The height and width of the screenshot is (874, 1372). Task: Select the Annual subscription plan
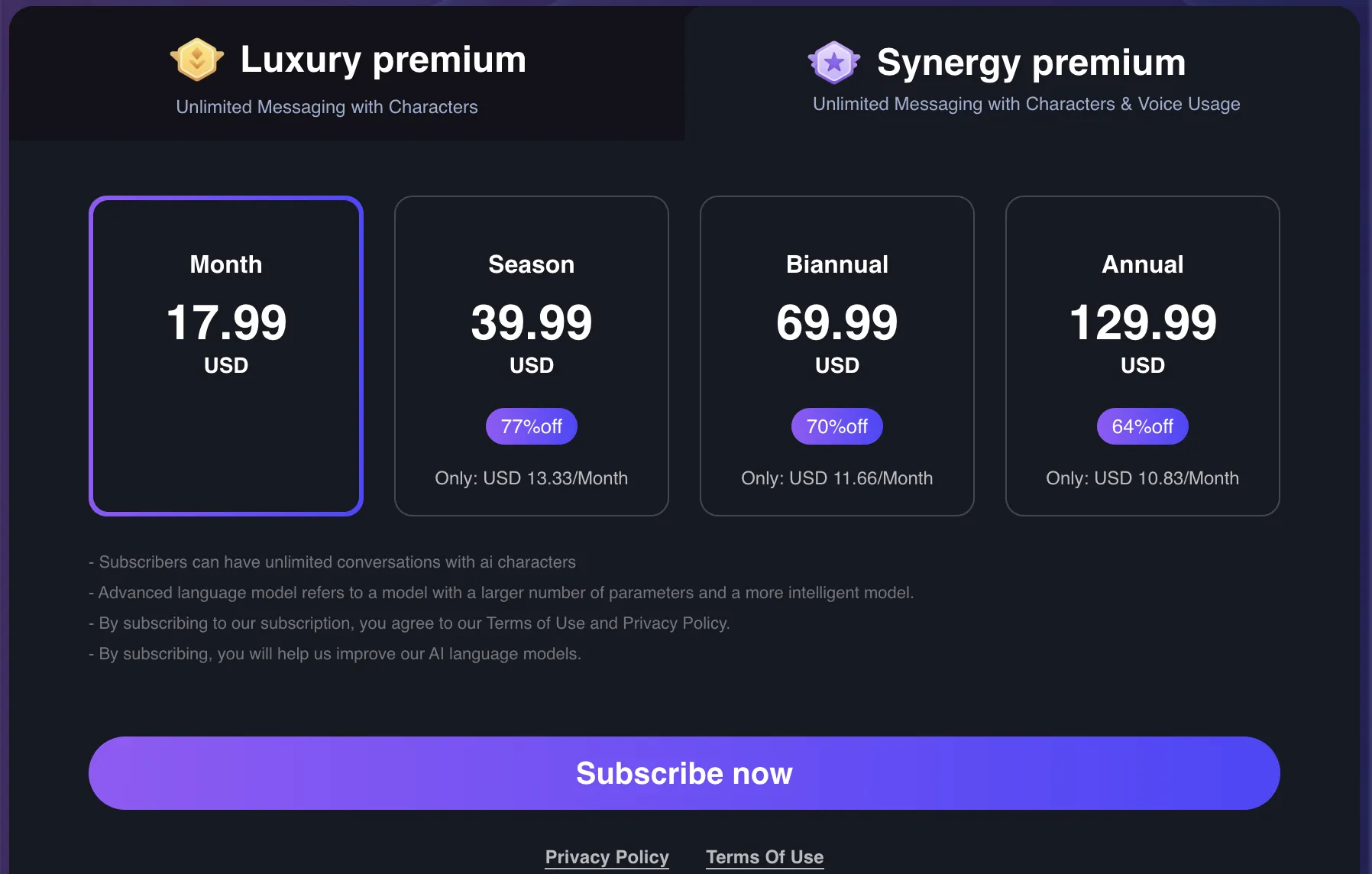click(1142, 355)
